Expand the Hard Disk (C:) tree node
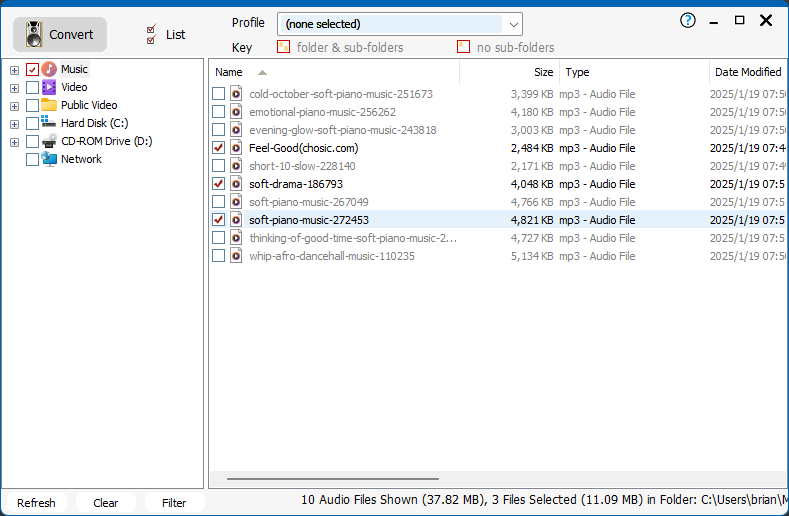Image resolution: width=789 pixels, height=516 pixels. (x=14, y=124)
